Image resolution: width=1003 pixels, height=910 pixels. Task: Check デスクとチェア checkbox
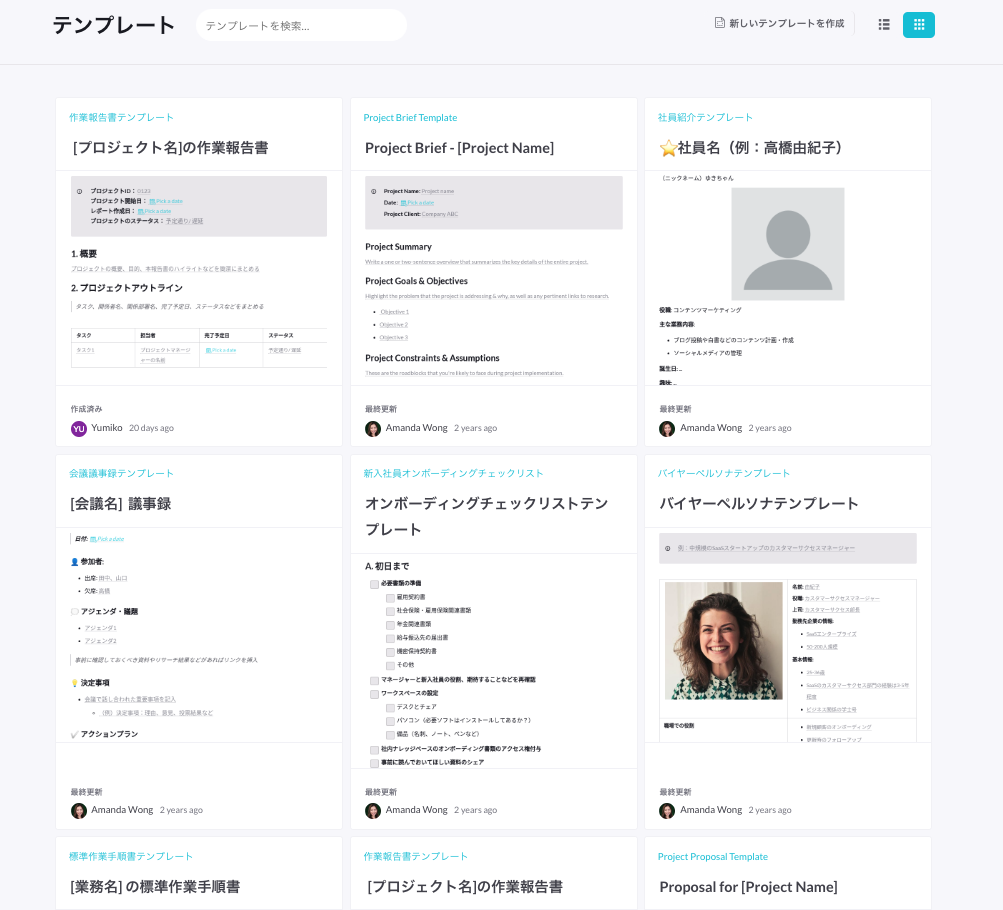coord(390,708)
